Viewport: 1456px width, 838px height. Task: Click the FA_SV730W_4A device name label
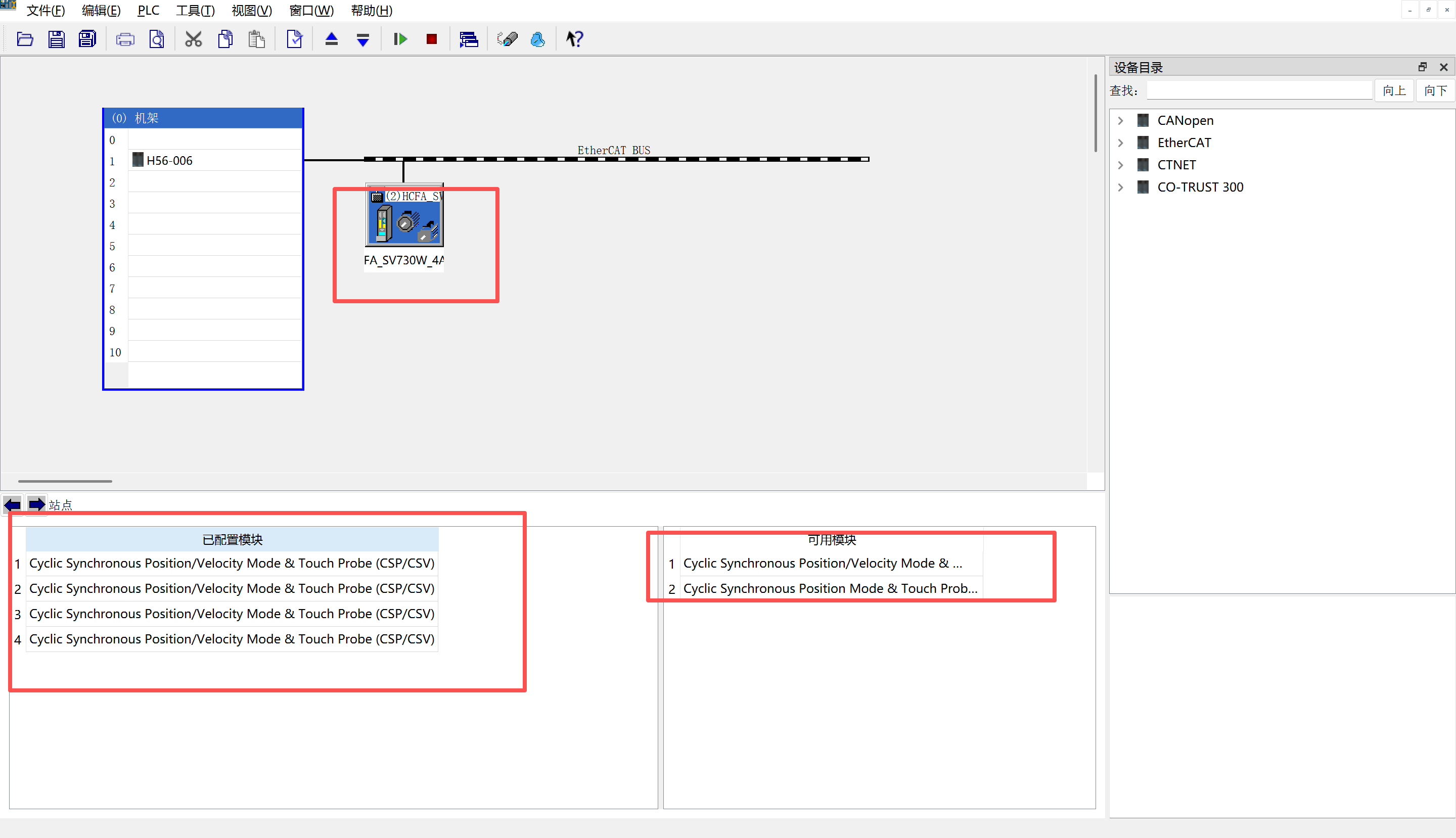pyautogui.click(x=403, y=260)
